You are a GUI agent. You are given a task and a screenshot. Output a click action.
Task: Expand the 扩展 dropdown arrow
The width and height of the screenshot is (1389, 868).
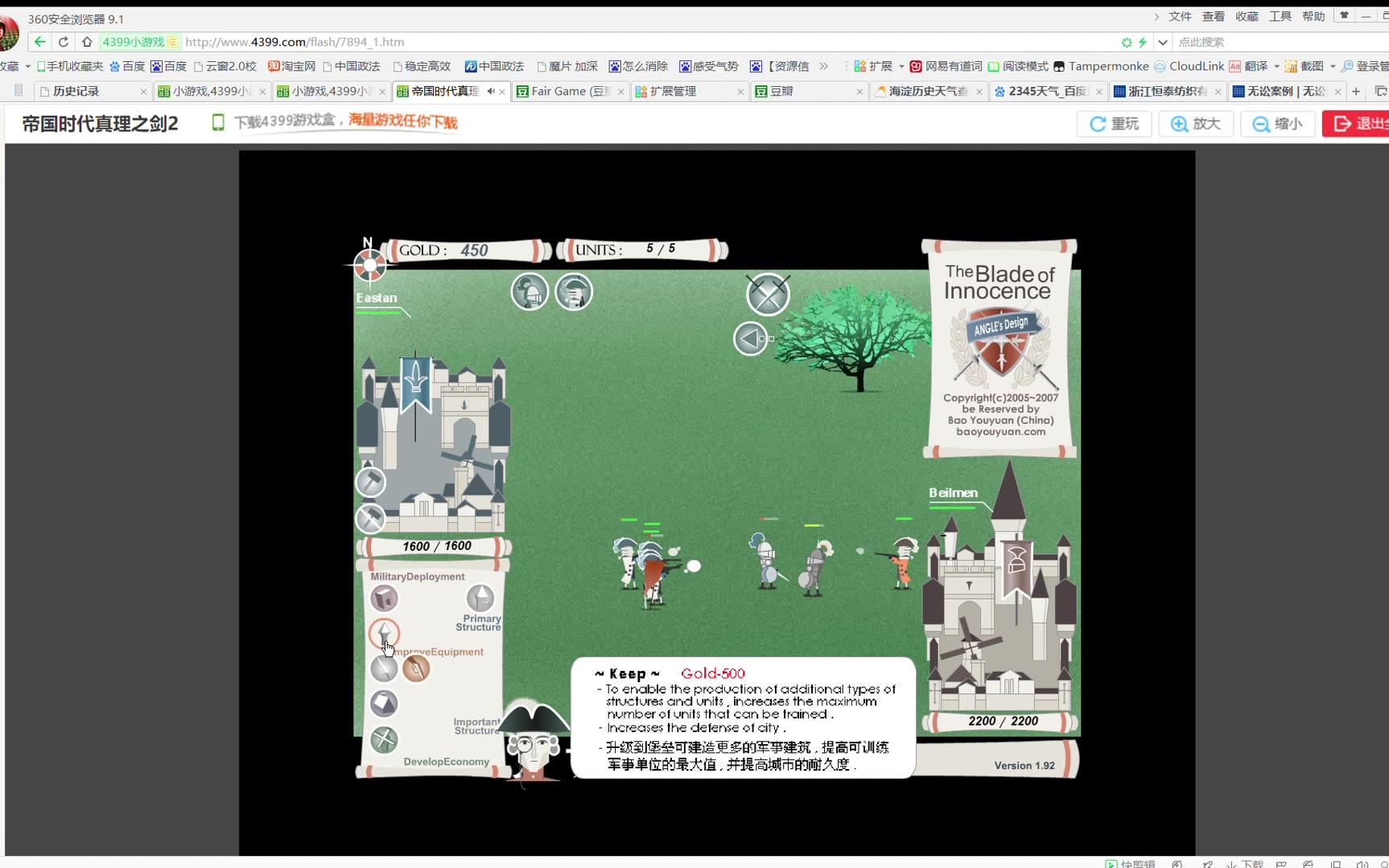901,67
